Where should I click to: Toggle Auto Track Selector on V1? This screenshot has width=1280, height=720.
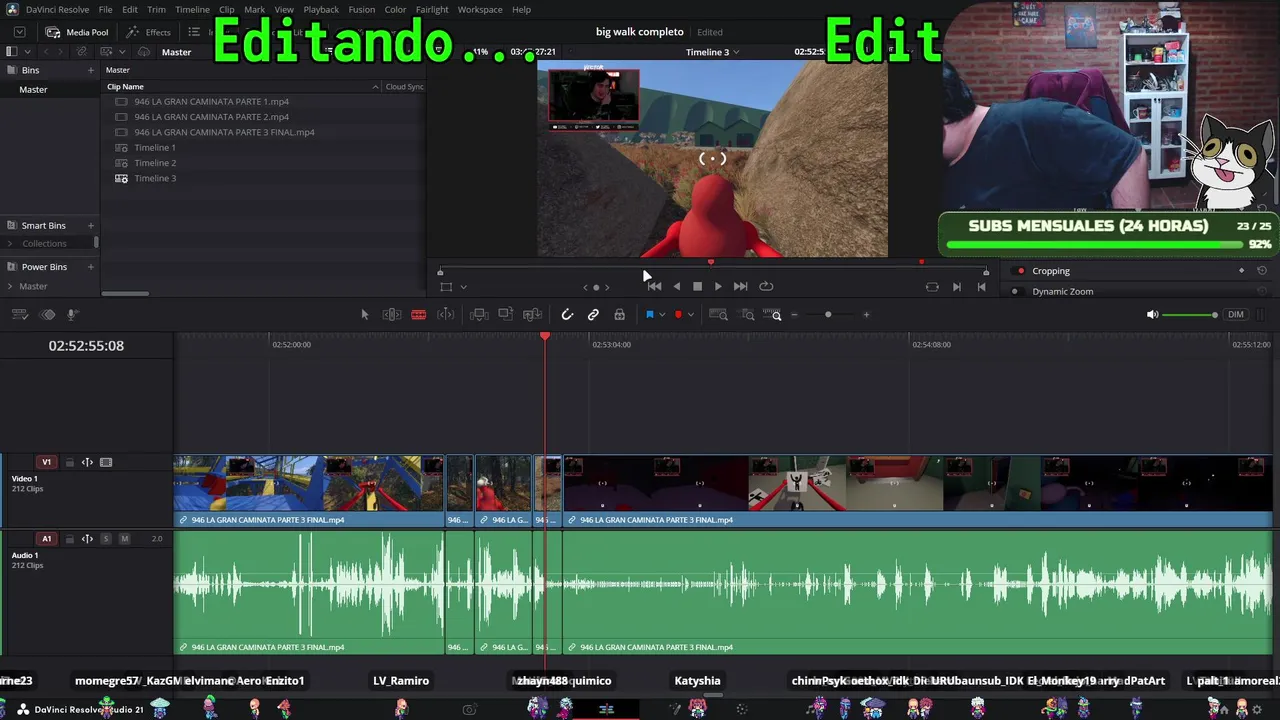point(87,463)
